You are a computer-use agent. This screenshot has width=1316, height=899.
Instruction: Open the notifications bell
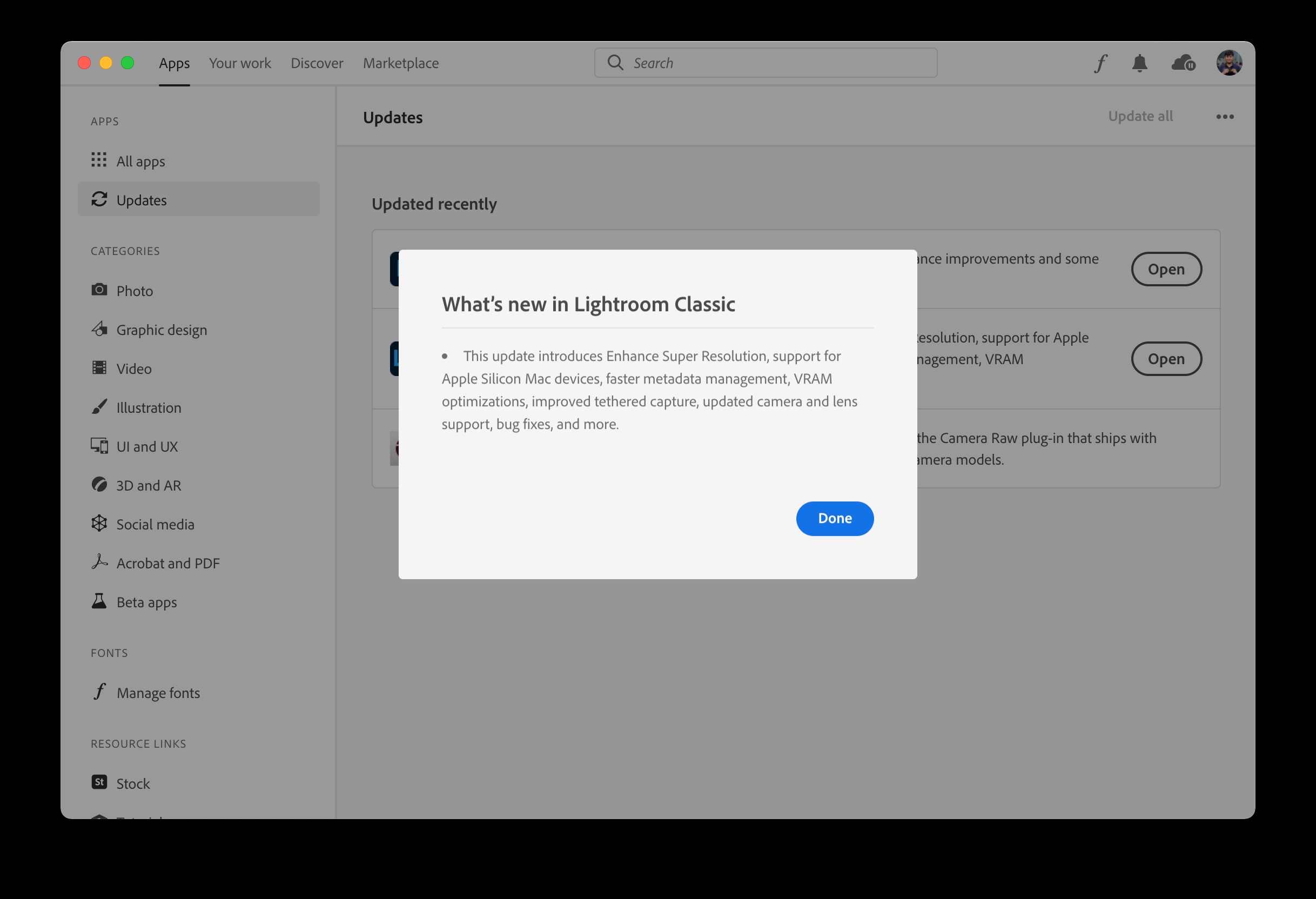point(1139,63)
